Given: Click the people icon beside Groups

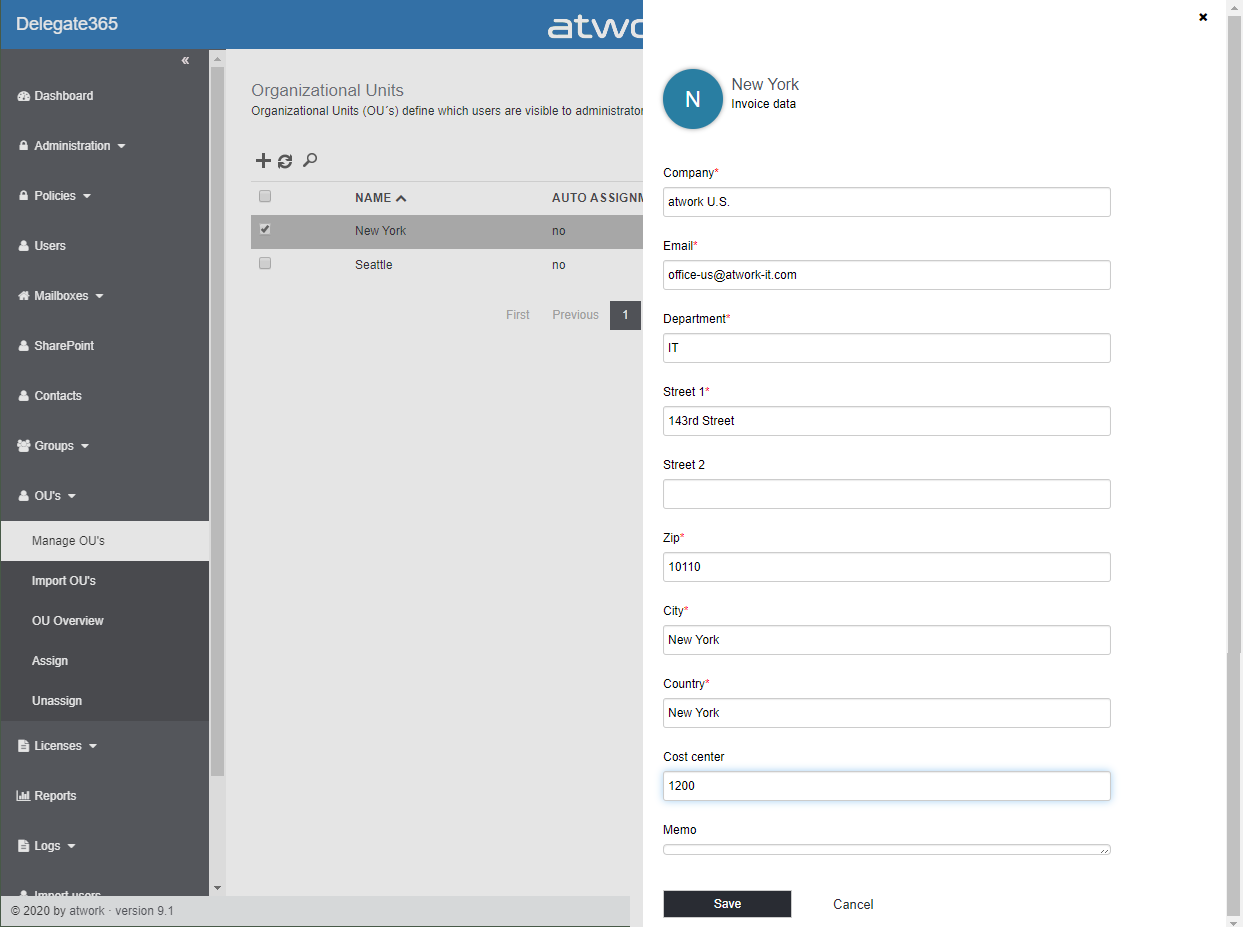Looking at the screenshot, I should click(x=24, y=446).
